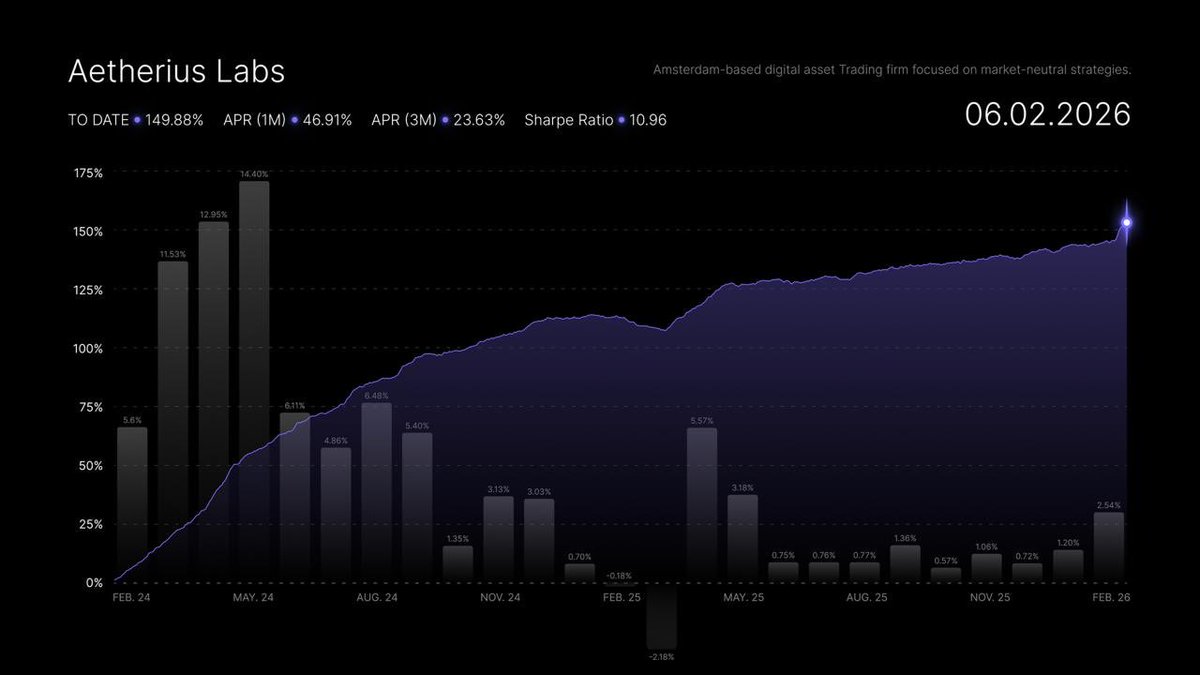Select the MAY. 24 axis label

tap(252, 597)
